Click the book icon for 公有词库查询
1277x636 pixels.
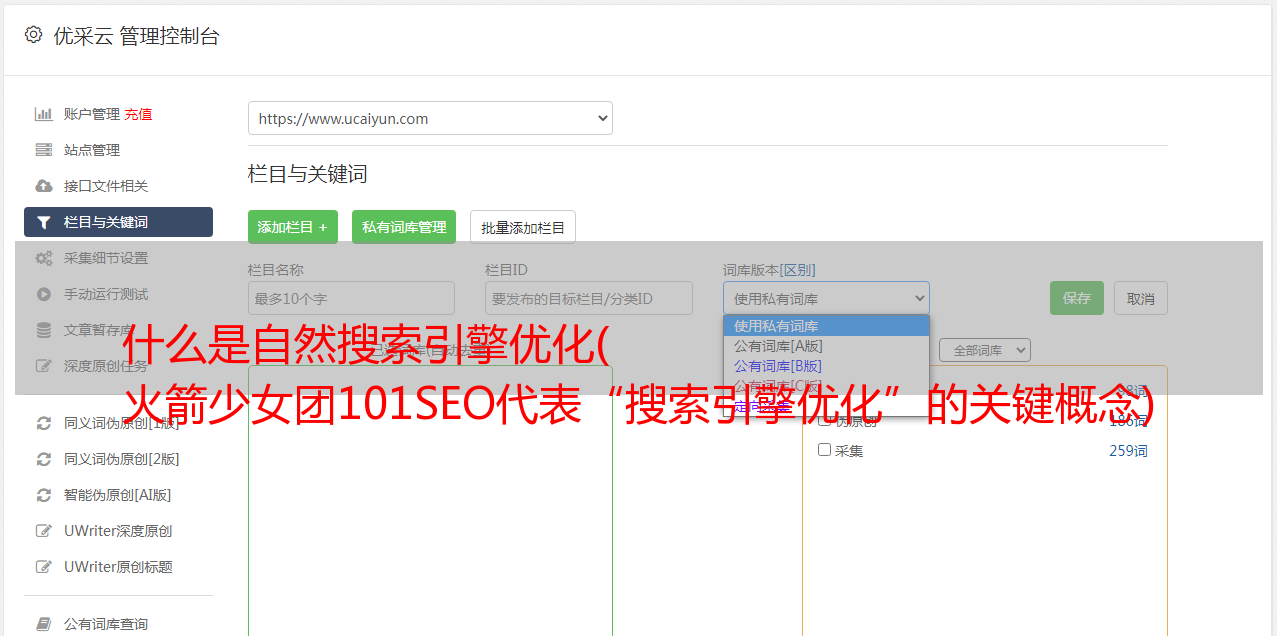coord(43,624)
